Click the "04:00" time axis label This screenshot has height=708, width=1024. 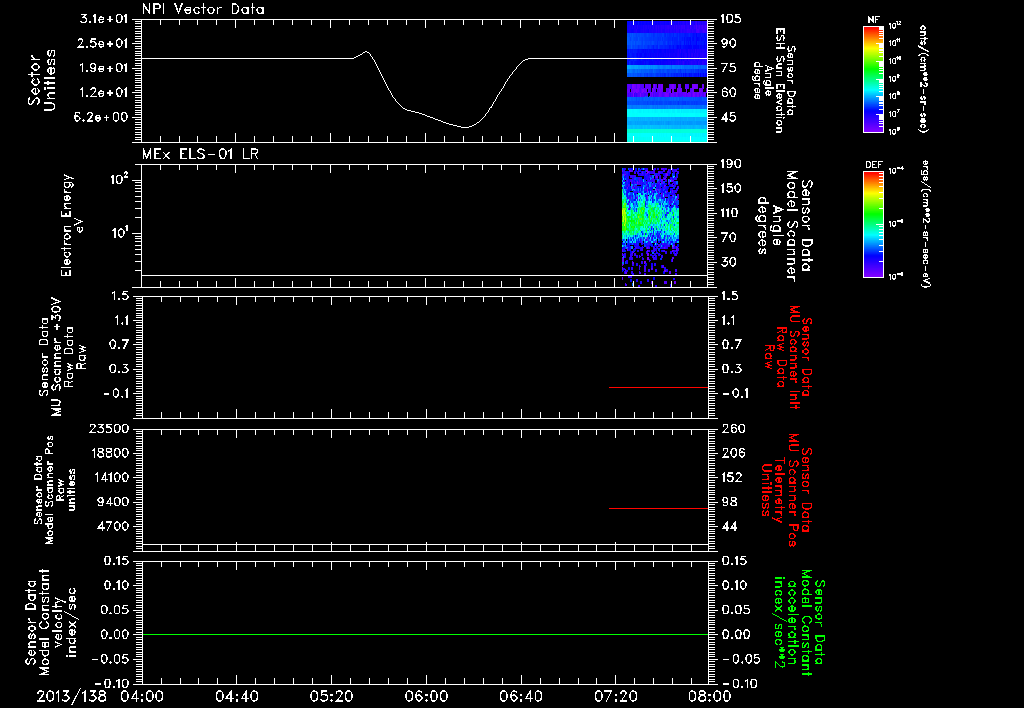click(142, 696)
